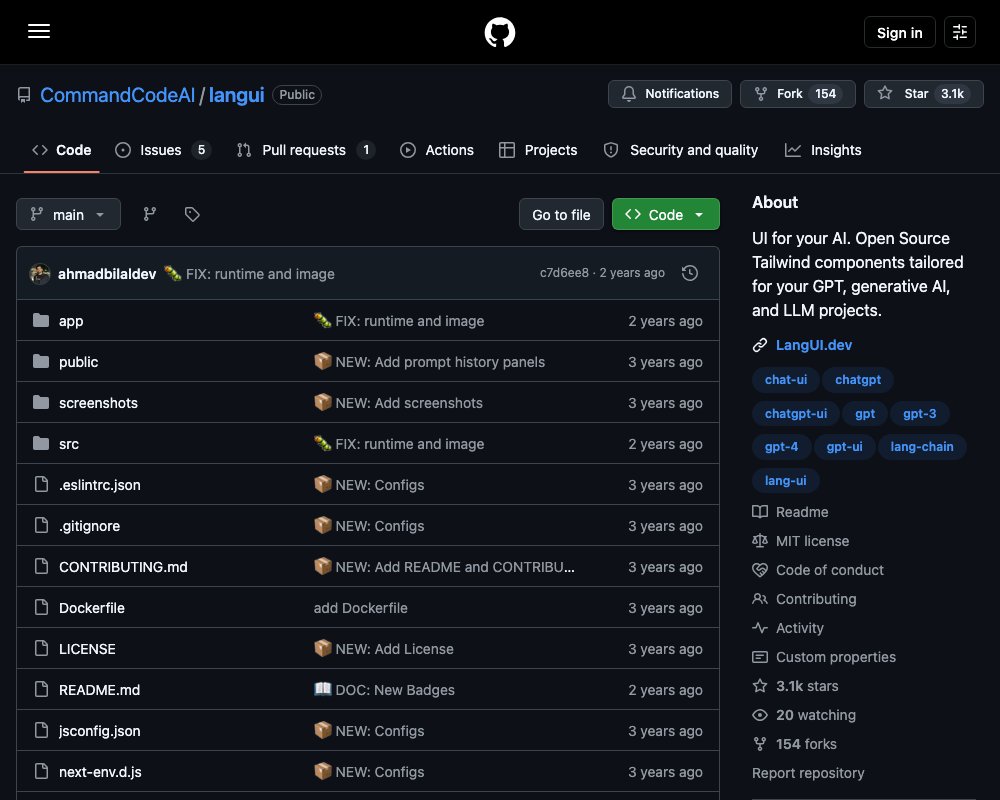Select the lang-chain topic tag
The height and width of the screenshot is (800, 1000).
coord(922,447)
